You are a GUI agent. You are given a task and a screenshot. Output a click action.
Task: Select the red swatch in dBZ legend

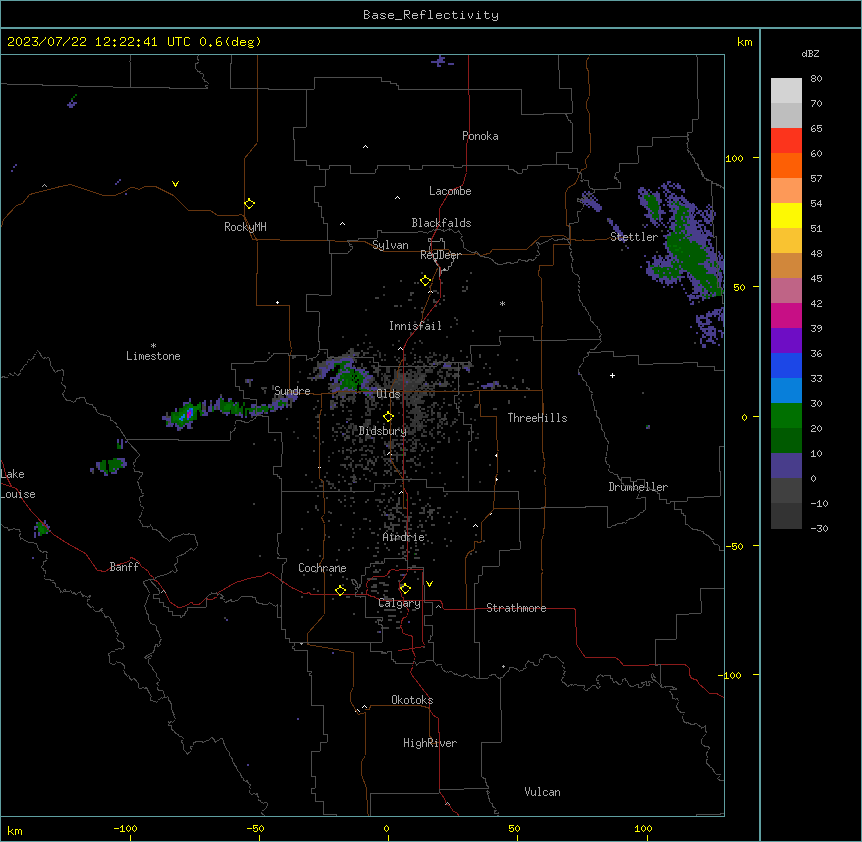[x=786, y=141]
